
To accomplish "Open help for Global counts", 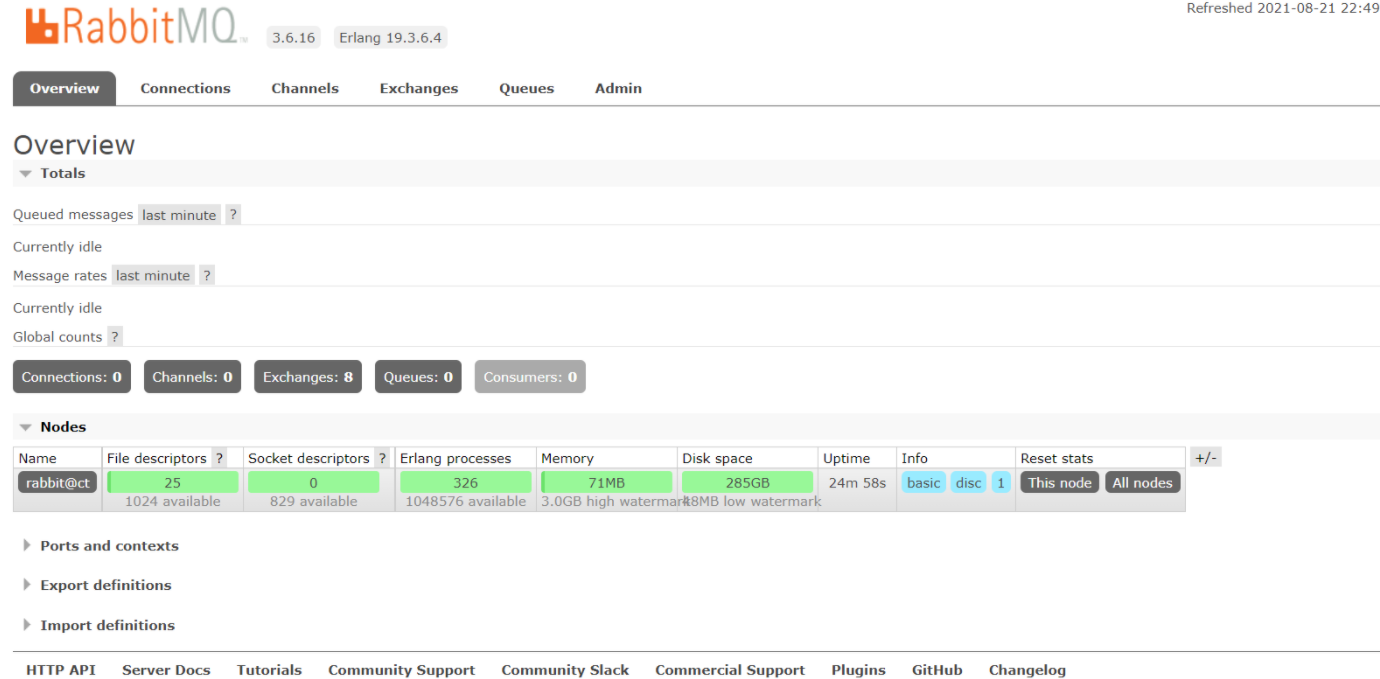I will 115,336.
